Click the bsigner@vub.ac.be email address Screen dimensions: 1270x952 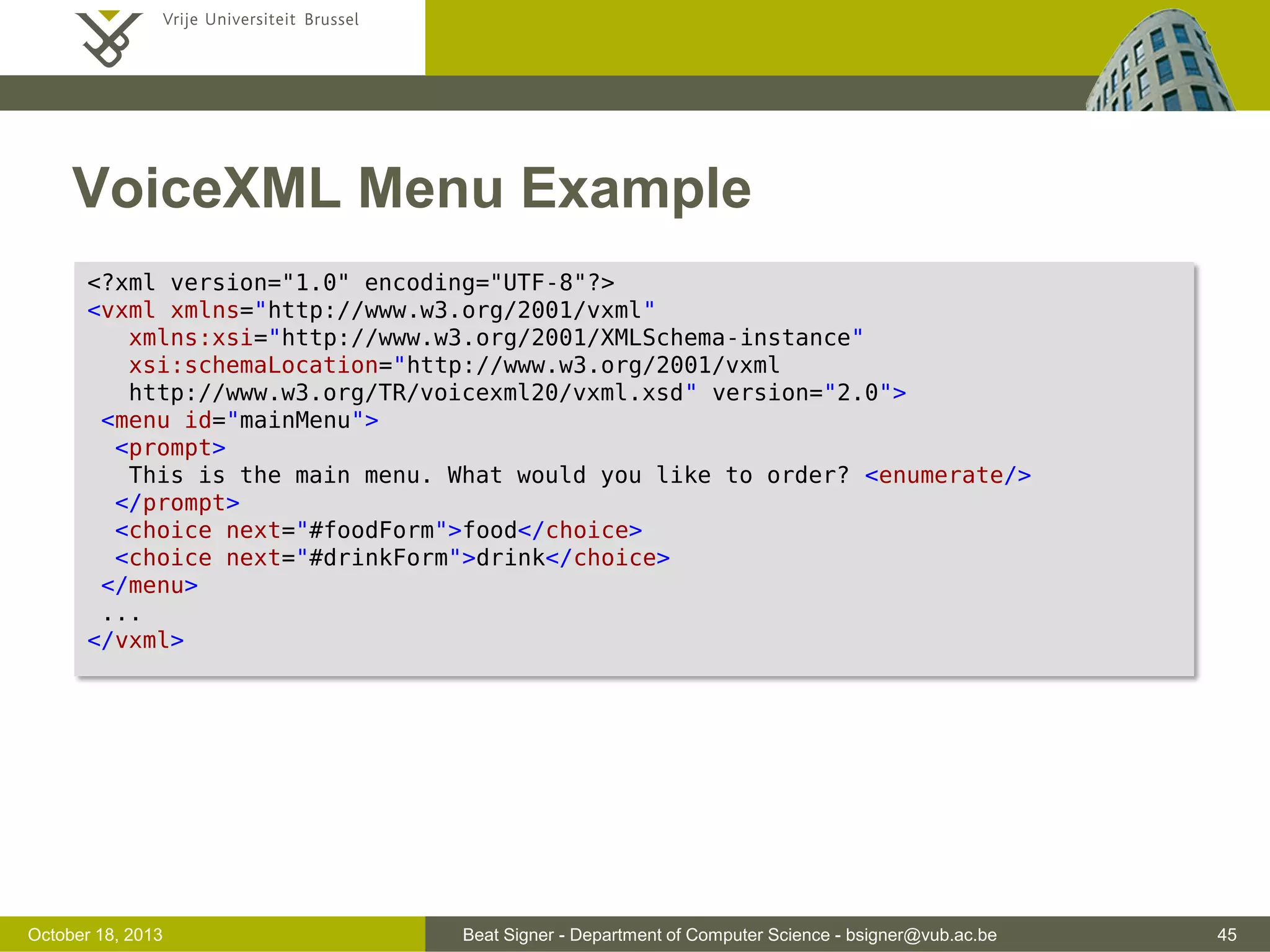(921, 935)
